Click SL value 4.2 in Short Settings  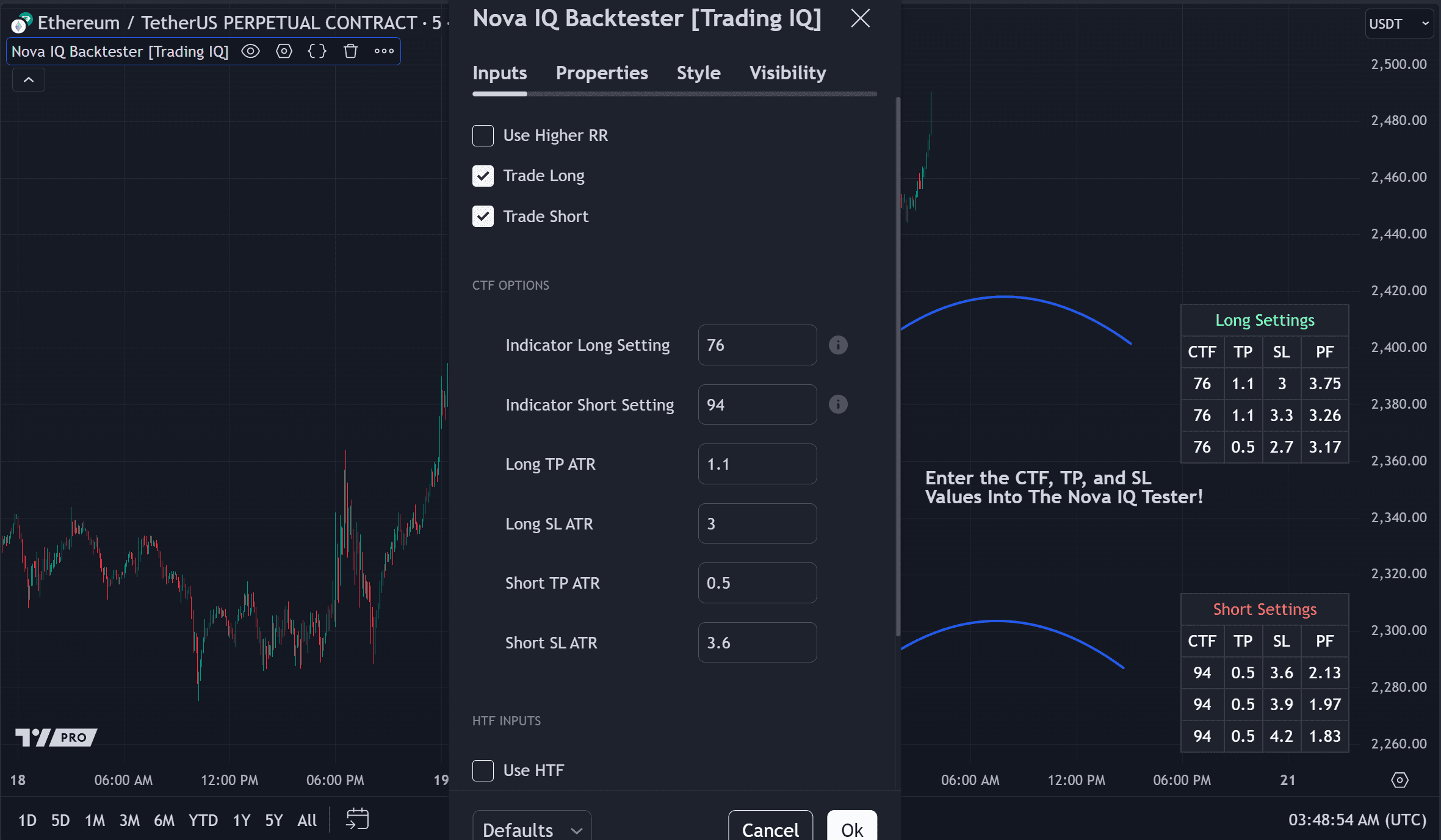[1281, 736]
